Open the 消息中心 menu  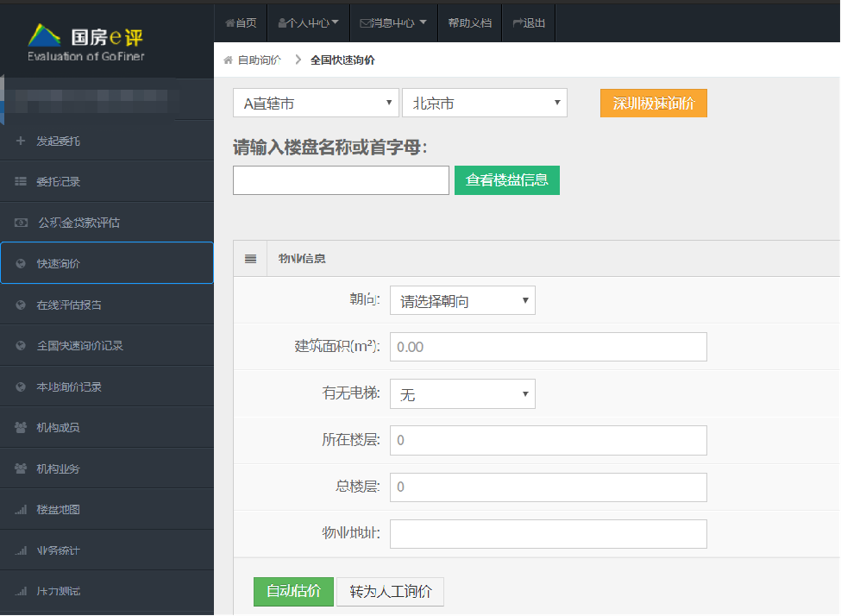tap(393, 22)
